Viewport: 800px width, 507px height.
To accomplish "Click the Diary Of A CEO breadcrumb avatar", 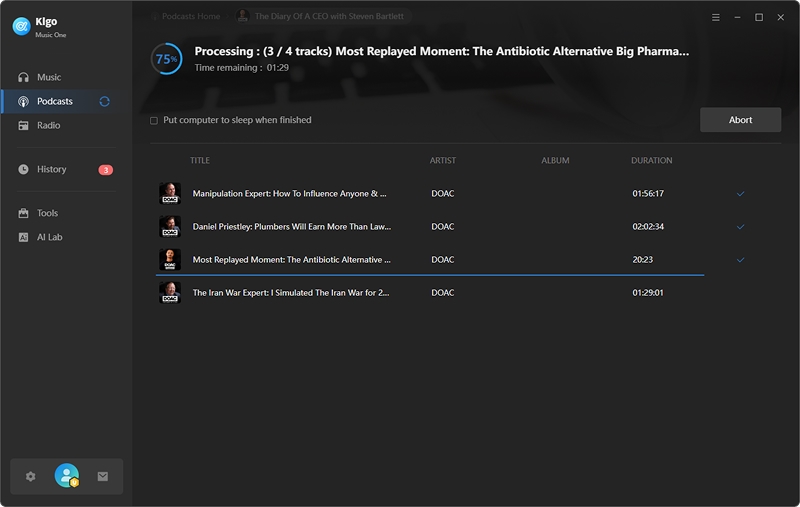I will pos(243,16).
